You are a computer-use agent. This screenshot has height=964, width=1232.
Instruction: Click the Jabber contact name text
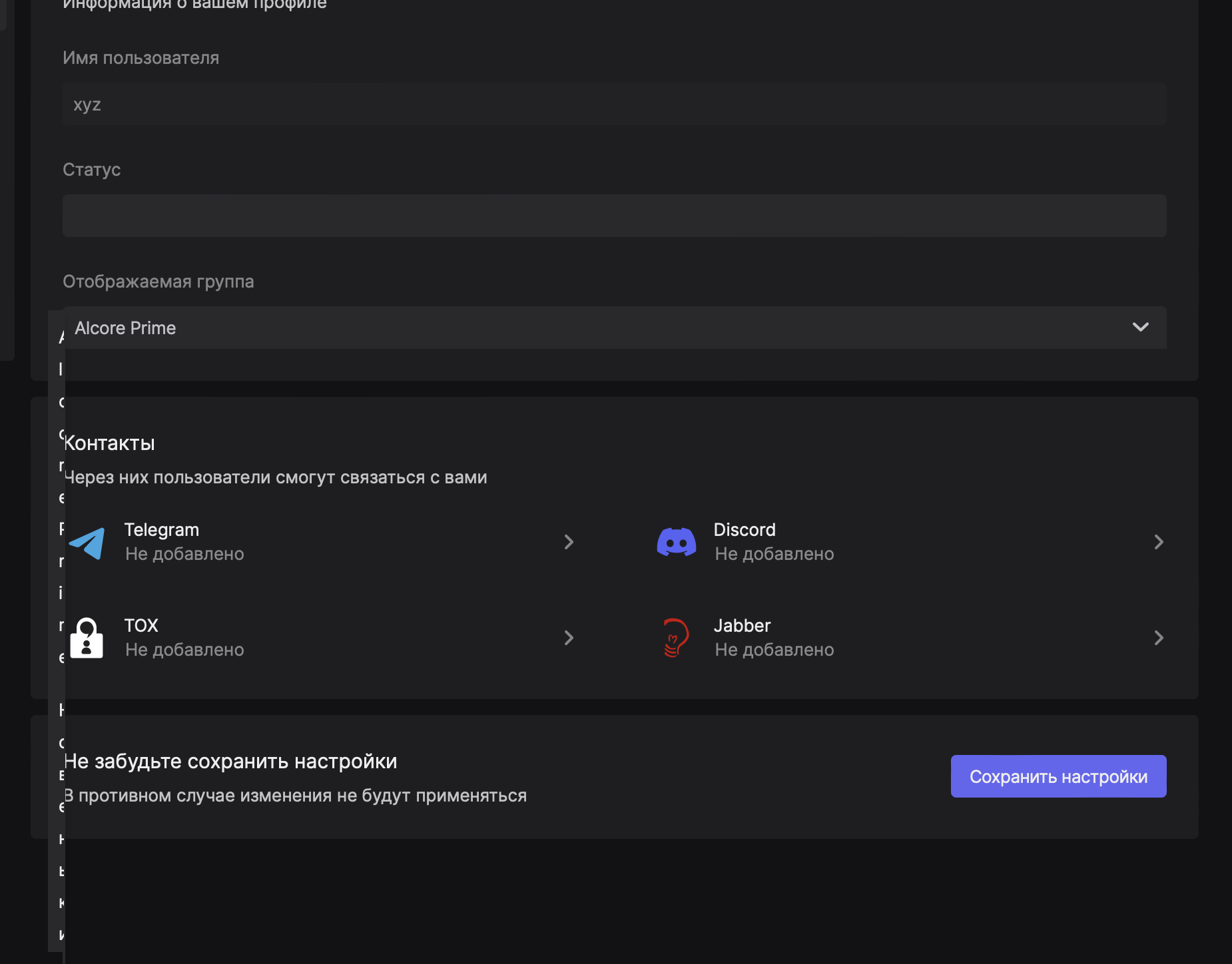(742, 626)
